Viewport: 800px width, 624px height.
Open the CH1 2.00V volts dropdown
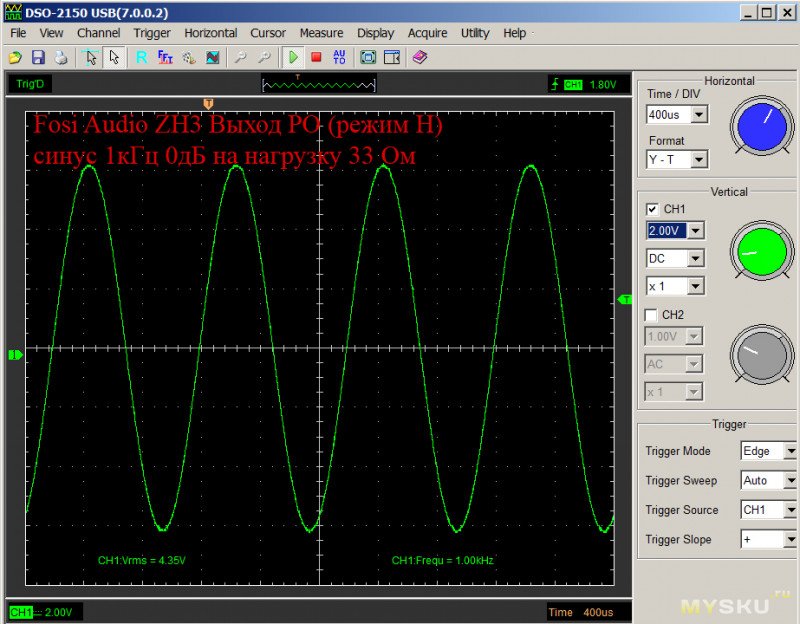(696, 231)
